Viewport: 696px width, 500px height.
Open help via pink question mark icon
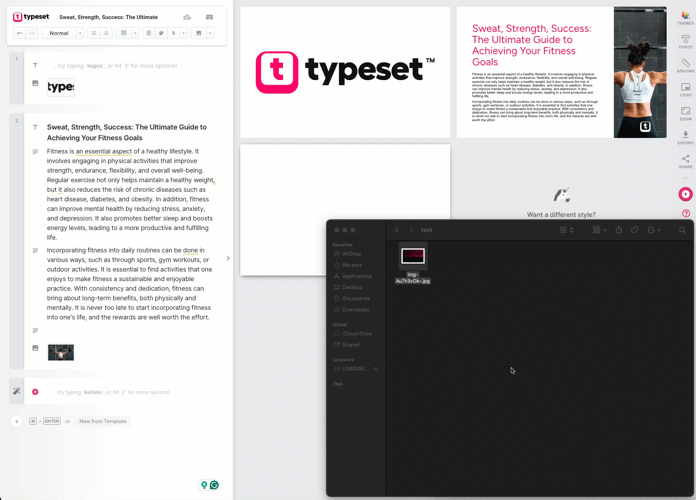click(x=686, y=214)
